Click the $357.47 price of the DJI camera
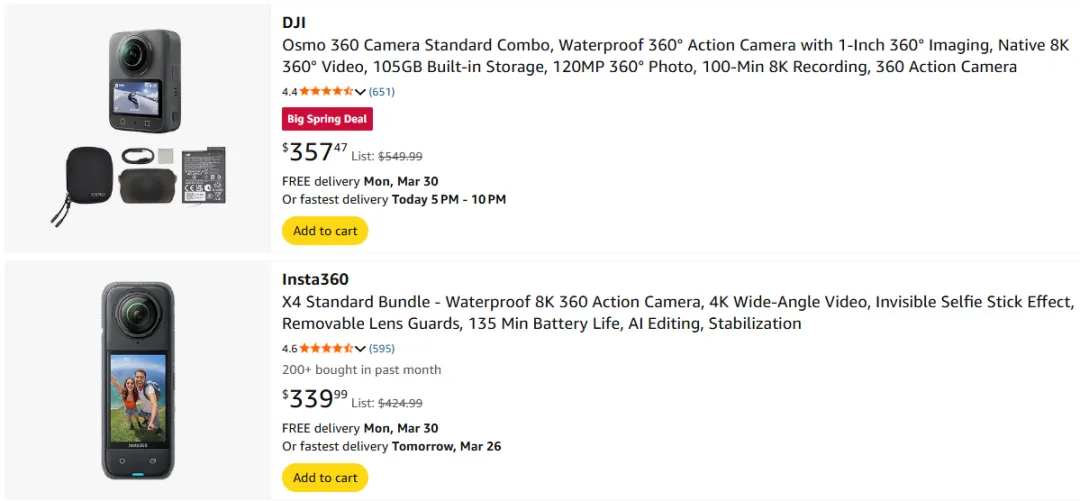Image resolution: width=1080 pixels, height=501 pixels. point(315,153)
